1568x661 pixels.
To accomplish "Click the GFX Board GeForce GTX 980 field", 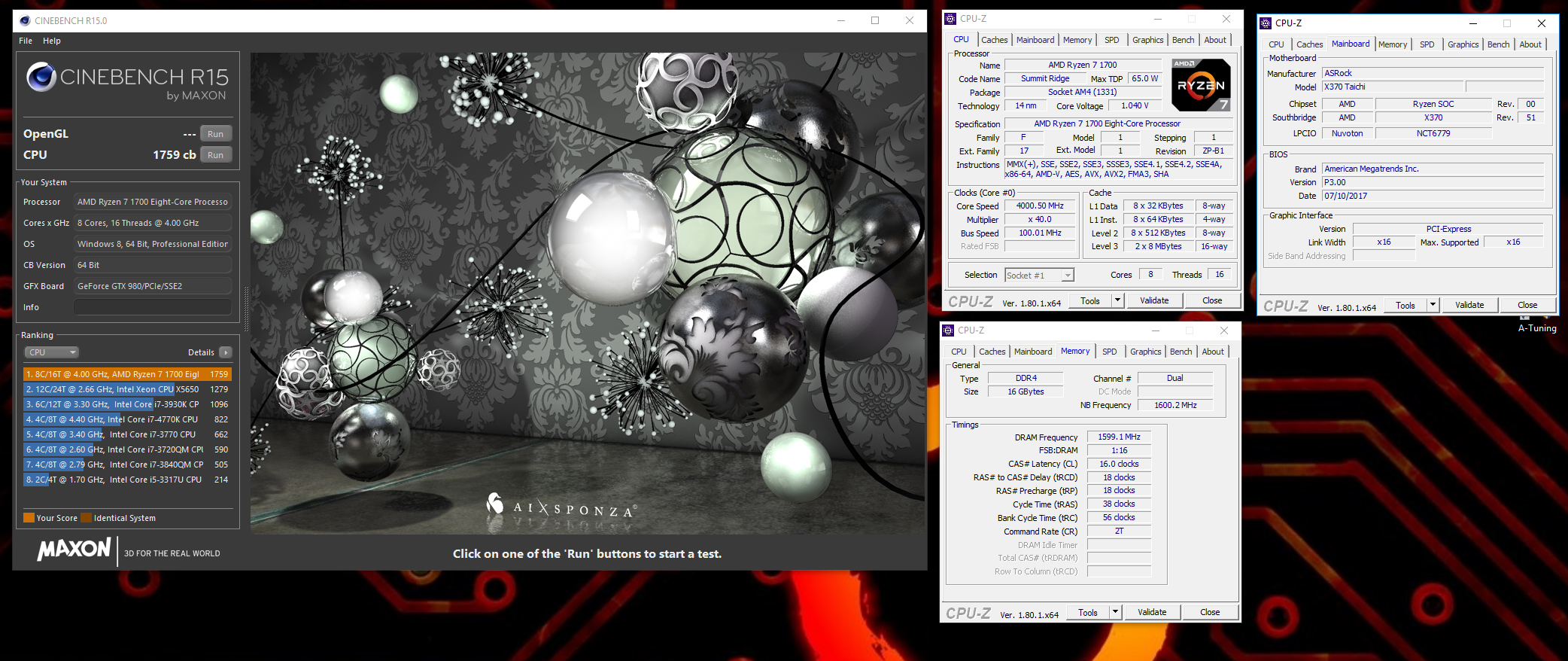I will 153,286.
